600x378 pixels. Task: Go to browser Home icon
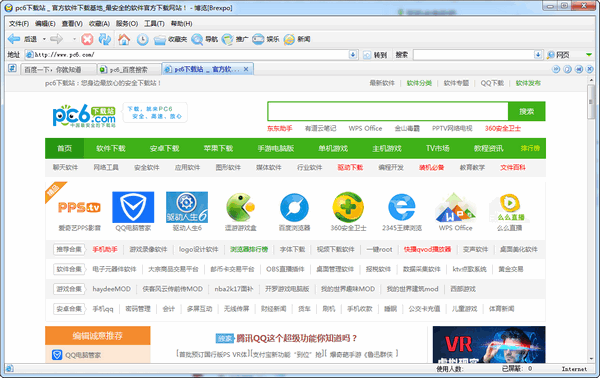tap(124, 39)
